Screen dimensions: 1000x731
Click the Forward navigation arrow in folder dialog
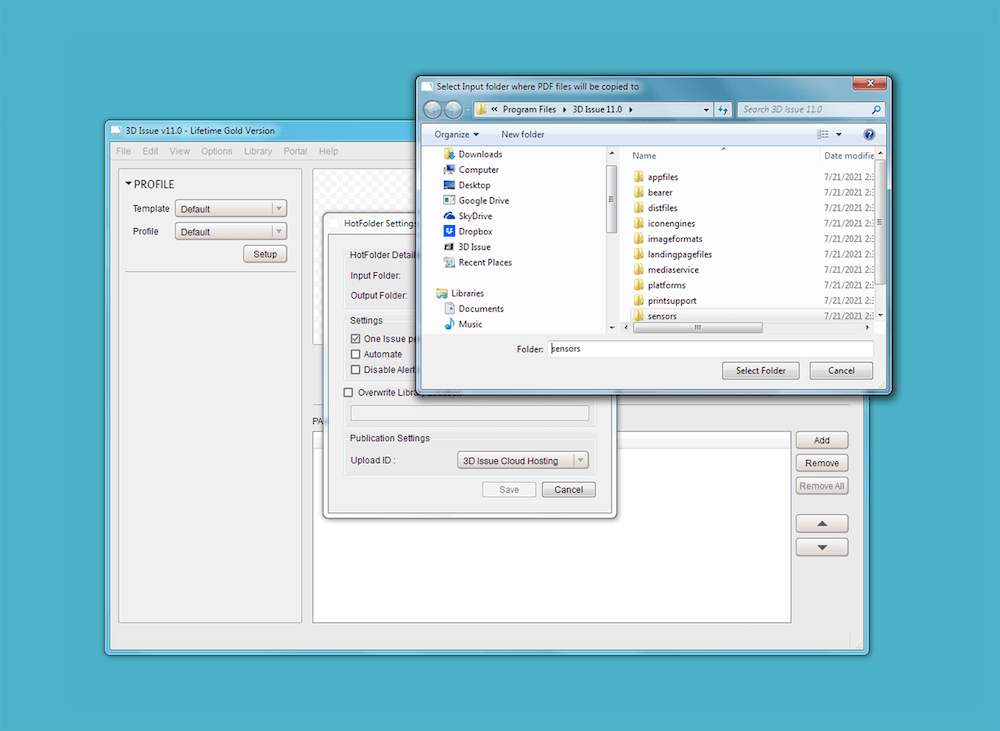click(x=453, y=110)
